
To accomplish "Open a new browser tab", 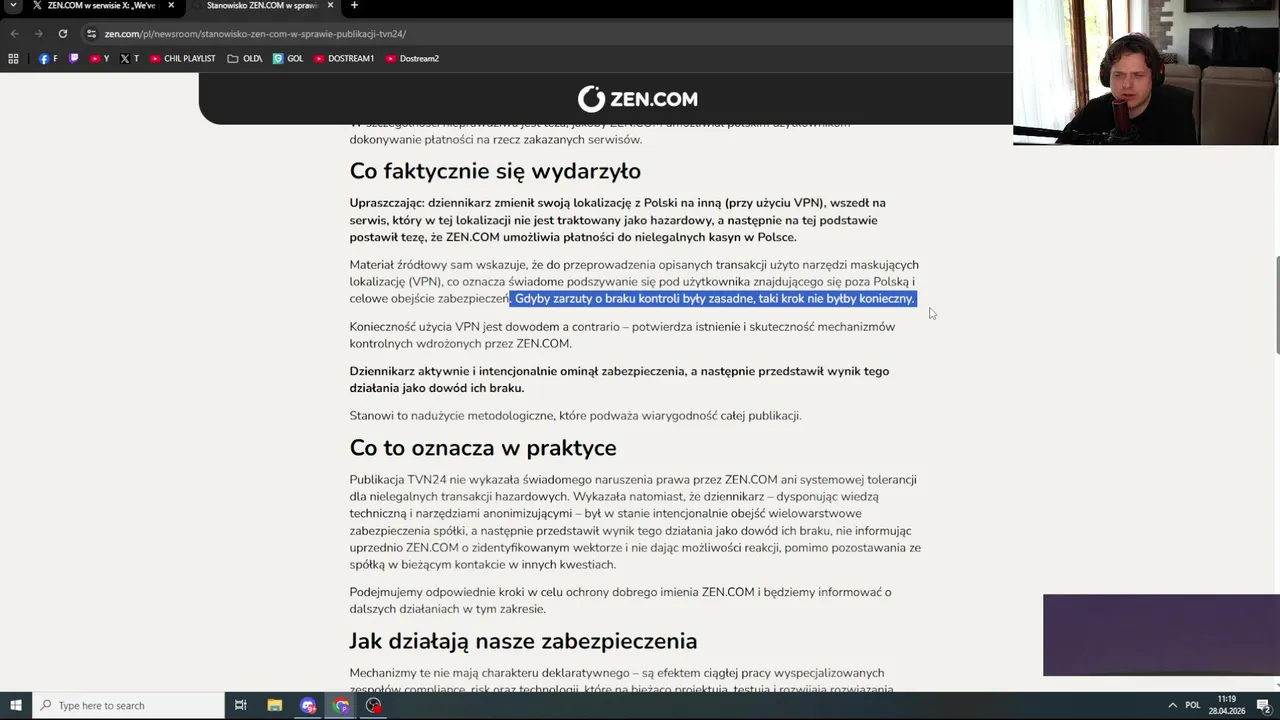I will (x=354, y=6).
